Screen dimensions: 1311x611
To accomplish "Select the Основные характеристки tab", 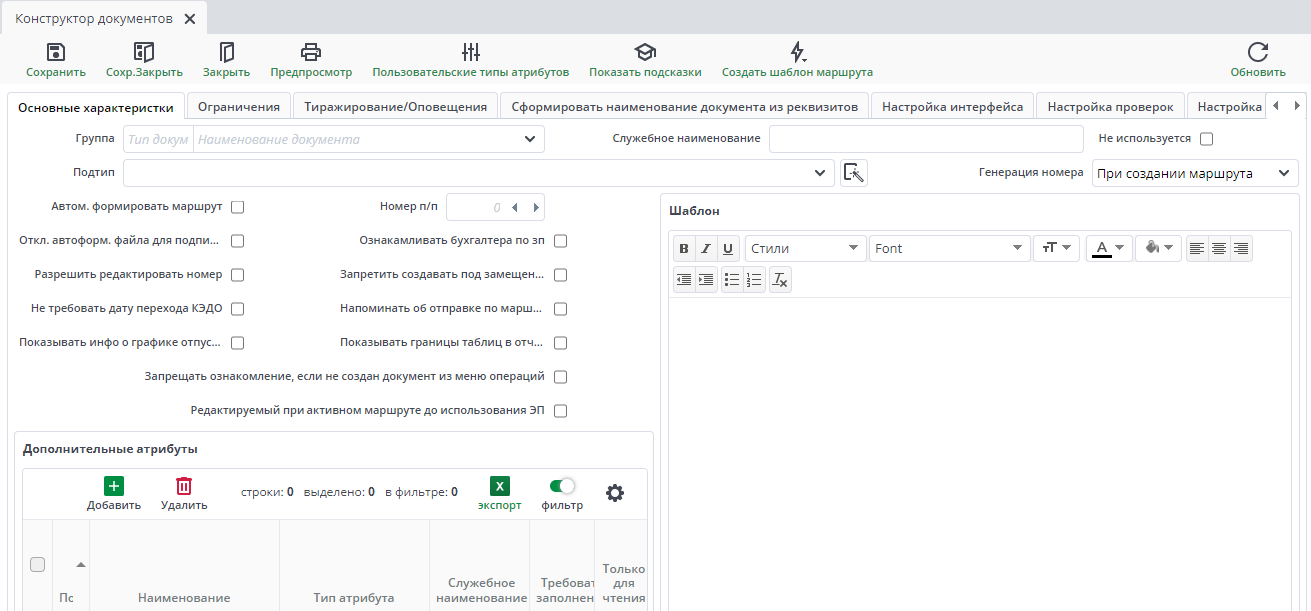I will 96,107.
